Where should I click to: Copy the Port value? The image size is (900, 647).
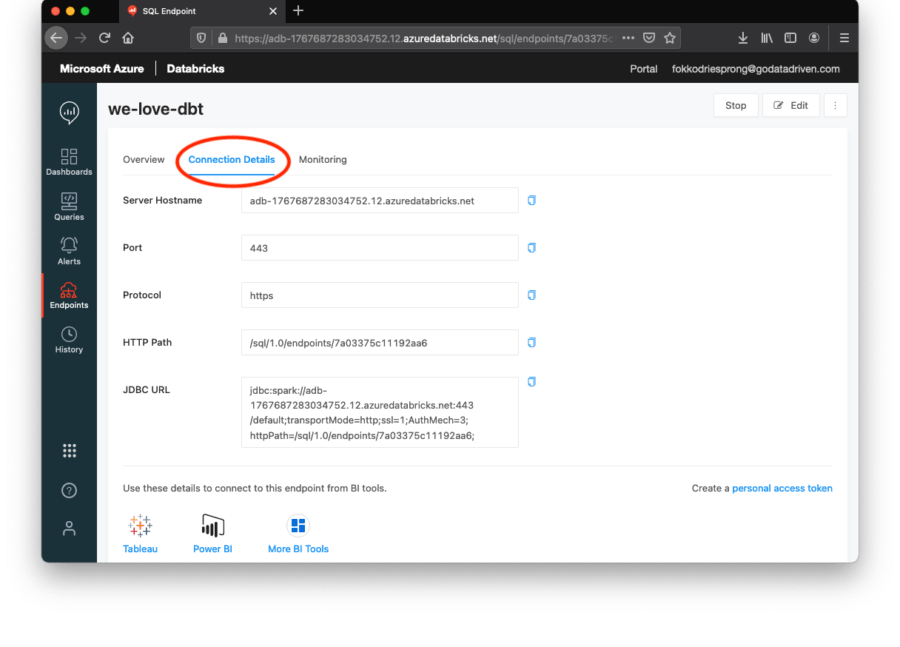pyautogui.click(x=532, y=247)
